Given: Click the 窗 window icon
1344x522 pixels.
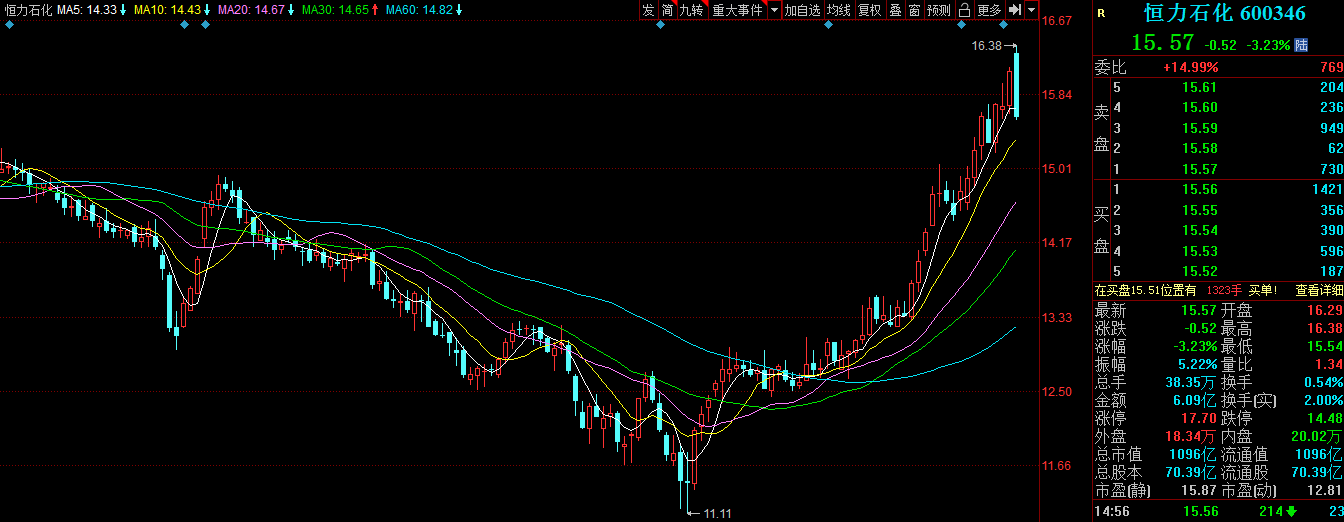Looking at the screenshot, I should tap(913, 10).
